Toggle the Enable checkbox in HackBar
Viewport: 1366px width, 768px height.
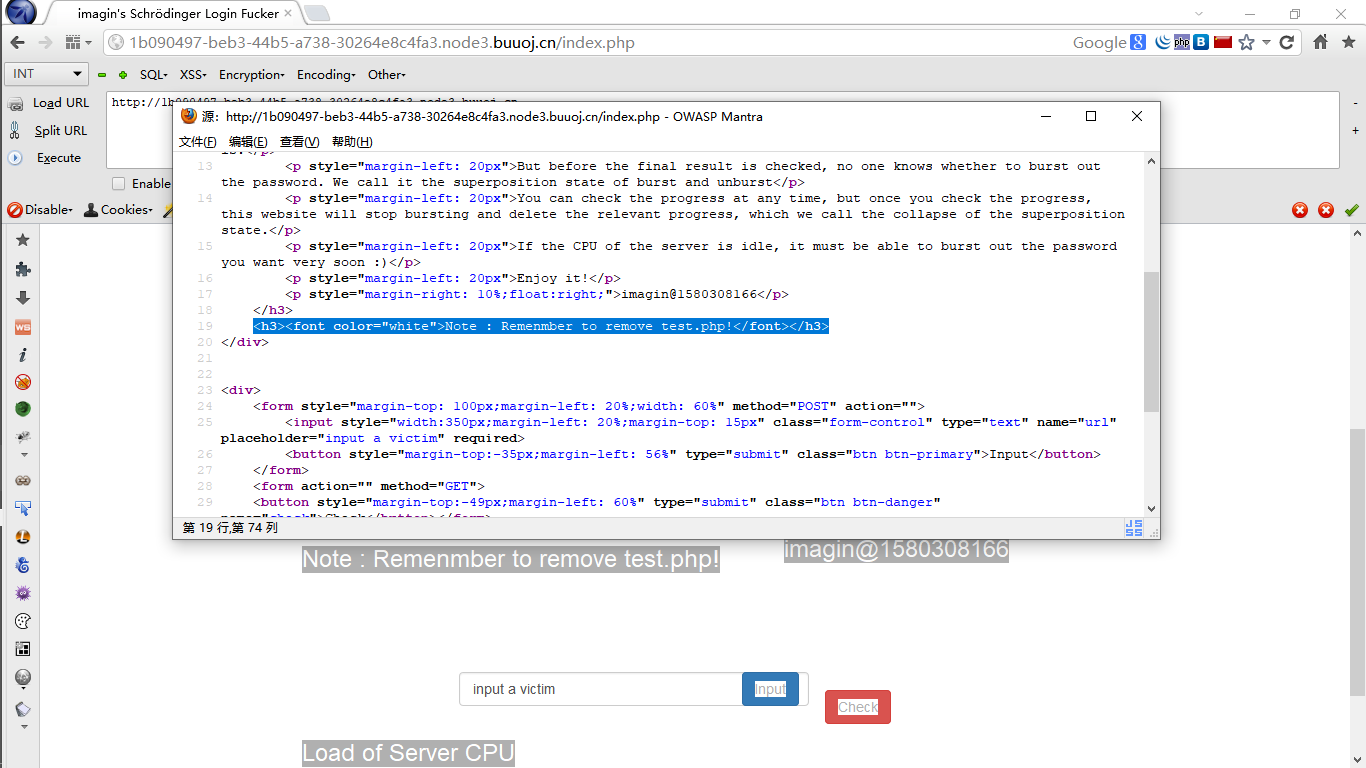119,184
